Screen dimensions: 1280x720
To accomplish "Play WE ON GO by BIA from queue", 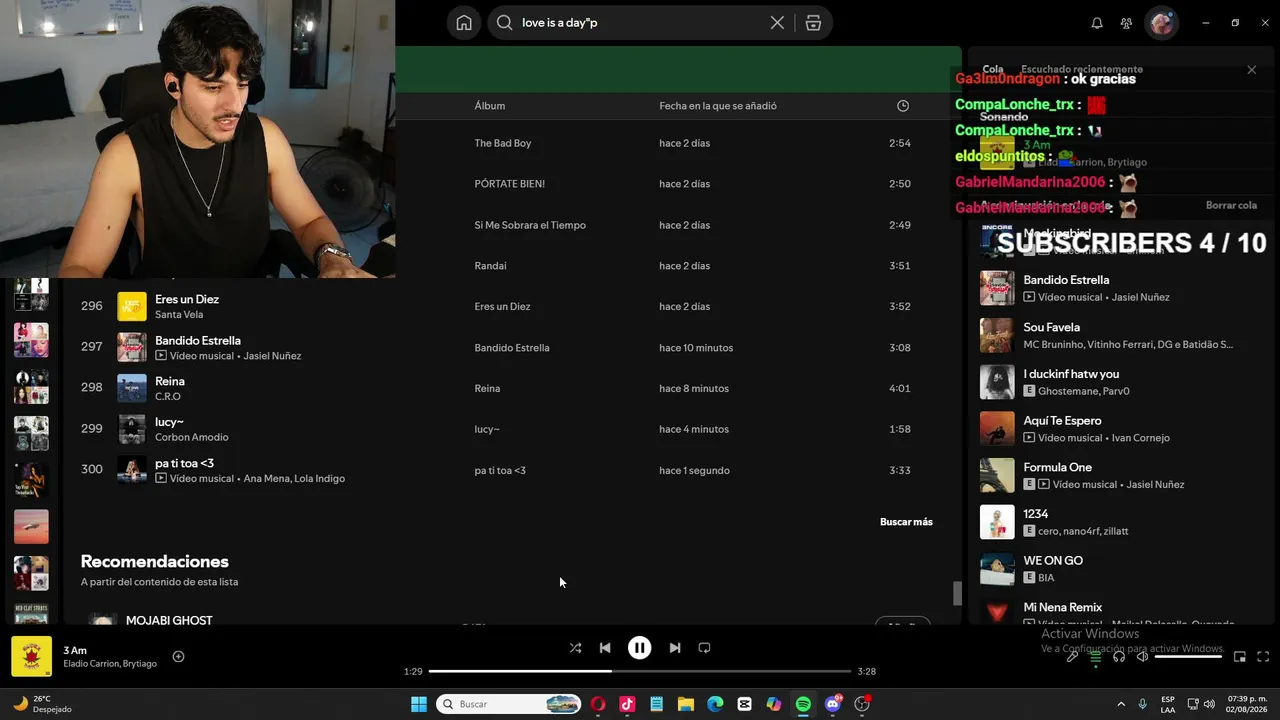I will coord(1120,569).
